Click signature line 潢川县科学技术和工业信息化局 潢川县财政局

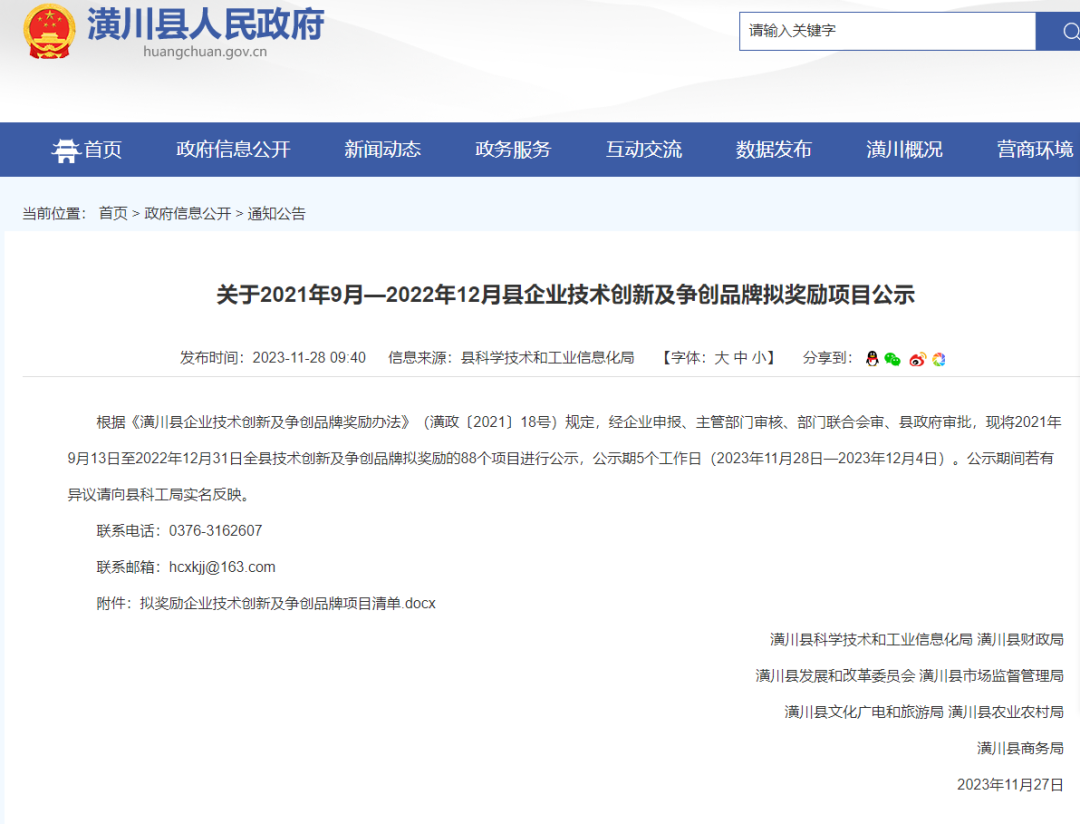917,639
